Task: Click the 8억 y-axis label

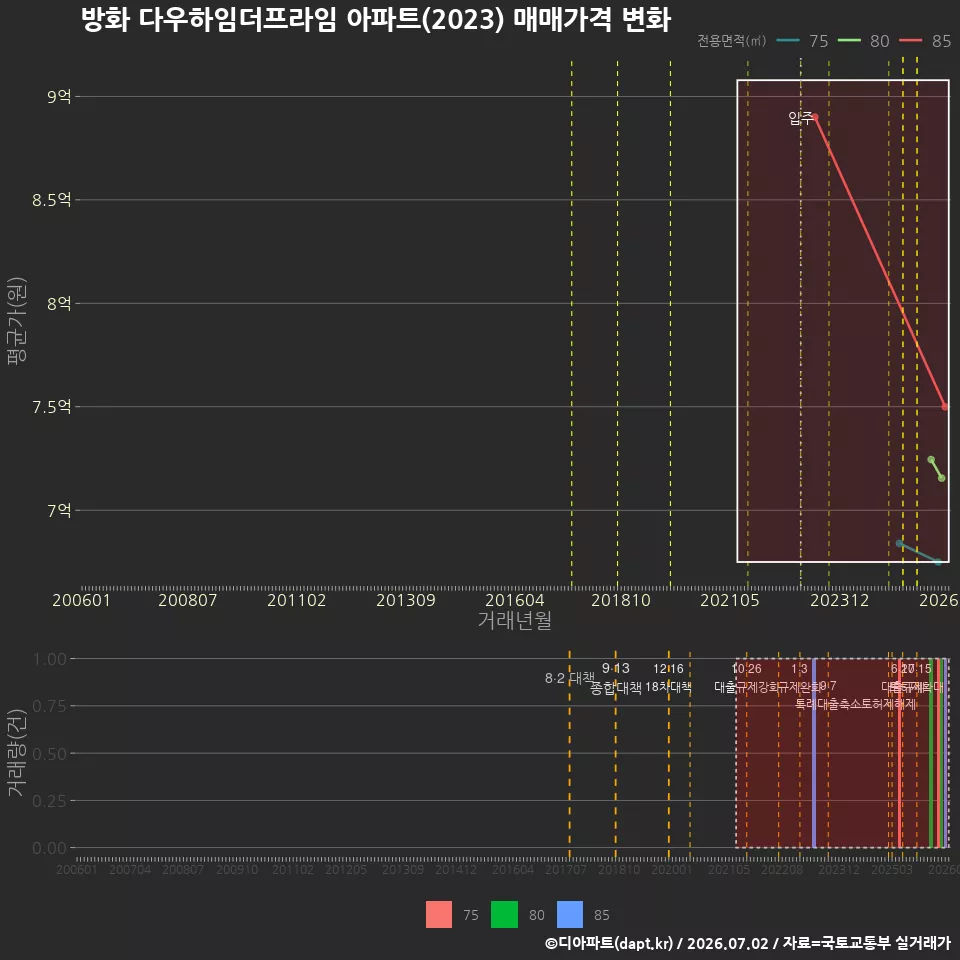Action: pyautogui.click(x=59, y=304)
